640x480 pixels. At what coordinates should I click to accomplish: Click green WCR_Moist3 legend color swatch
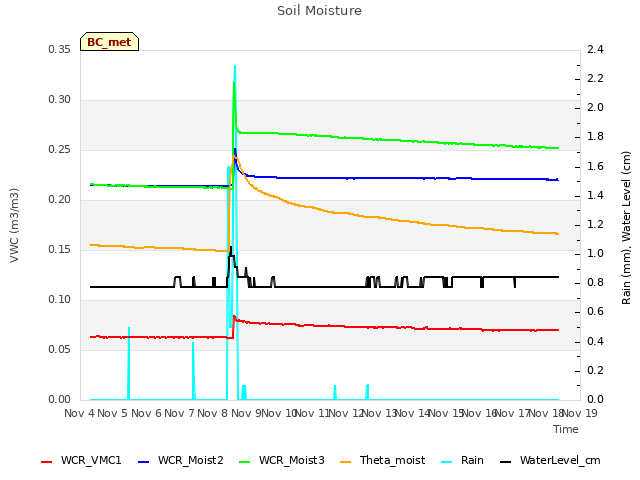coord(245,462)
